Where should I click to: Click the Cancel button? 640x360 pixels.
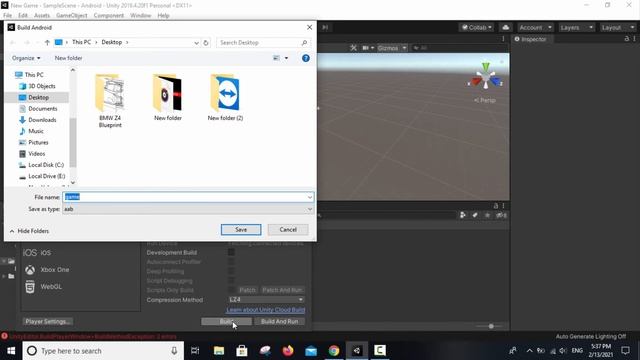click(x=288, y=229)
